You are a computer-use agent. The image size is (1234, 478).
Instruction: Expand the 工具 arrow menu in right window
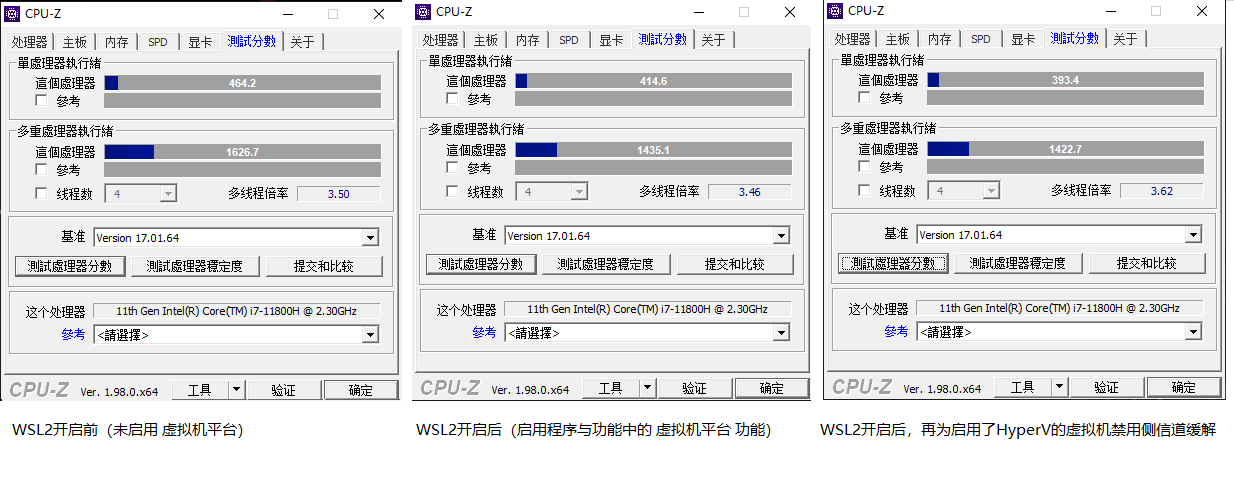[1059, 387]
